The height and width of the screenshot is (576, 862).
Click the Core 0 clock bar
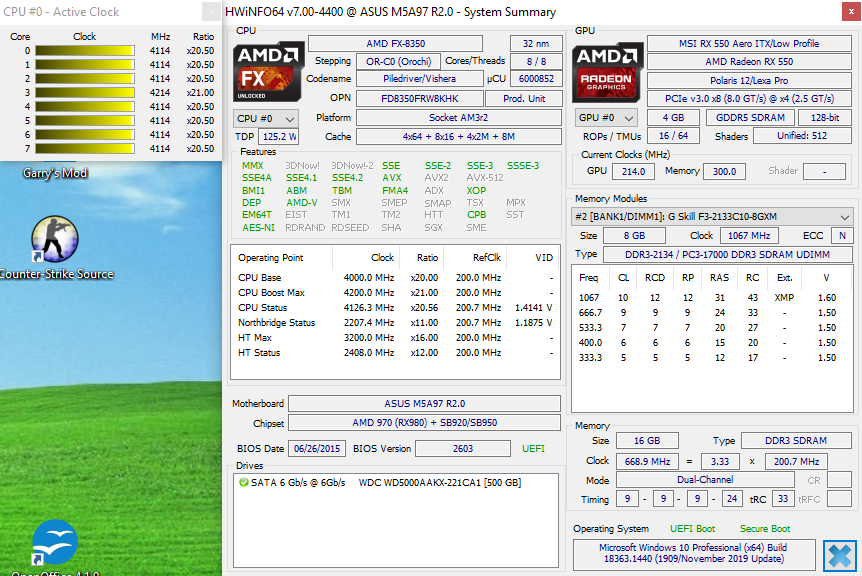coord(85,51)
